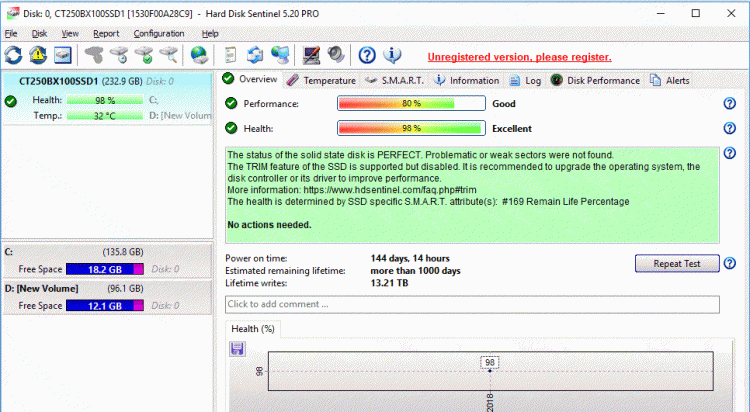Click the disk list Health 98 % bar
The height and width of the screenshot is (412, 750).
coord(105,100)
